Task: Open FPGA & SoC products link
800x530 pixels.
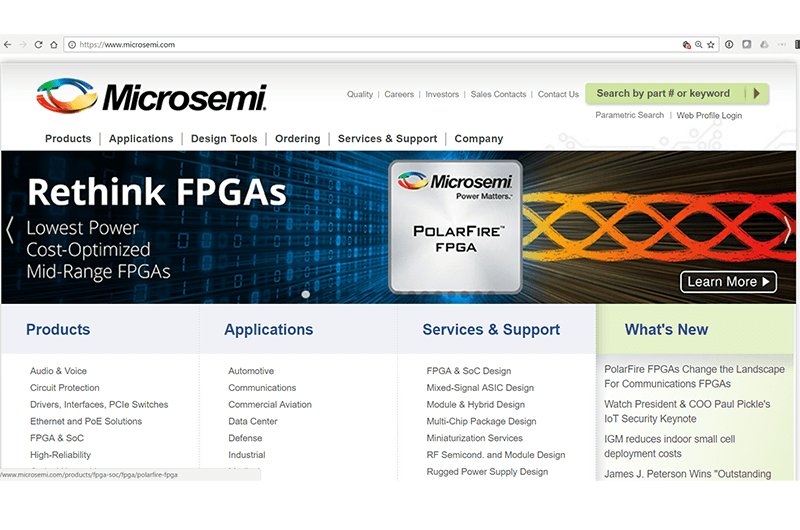Action: point(57,438)
